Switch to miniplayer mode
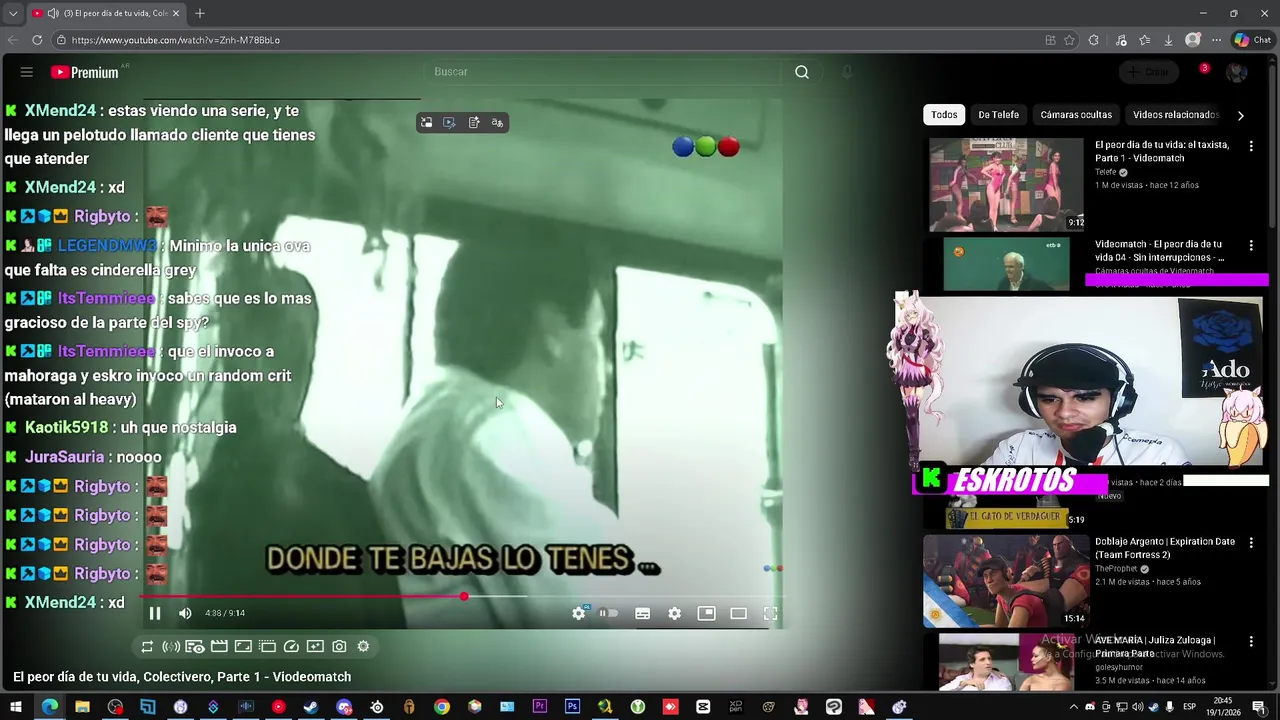Screen dimensions: 1280x720 (706, 613)
